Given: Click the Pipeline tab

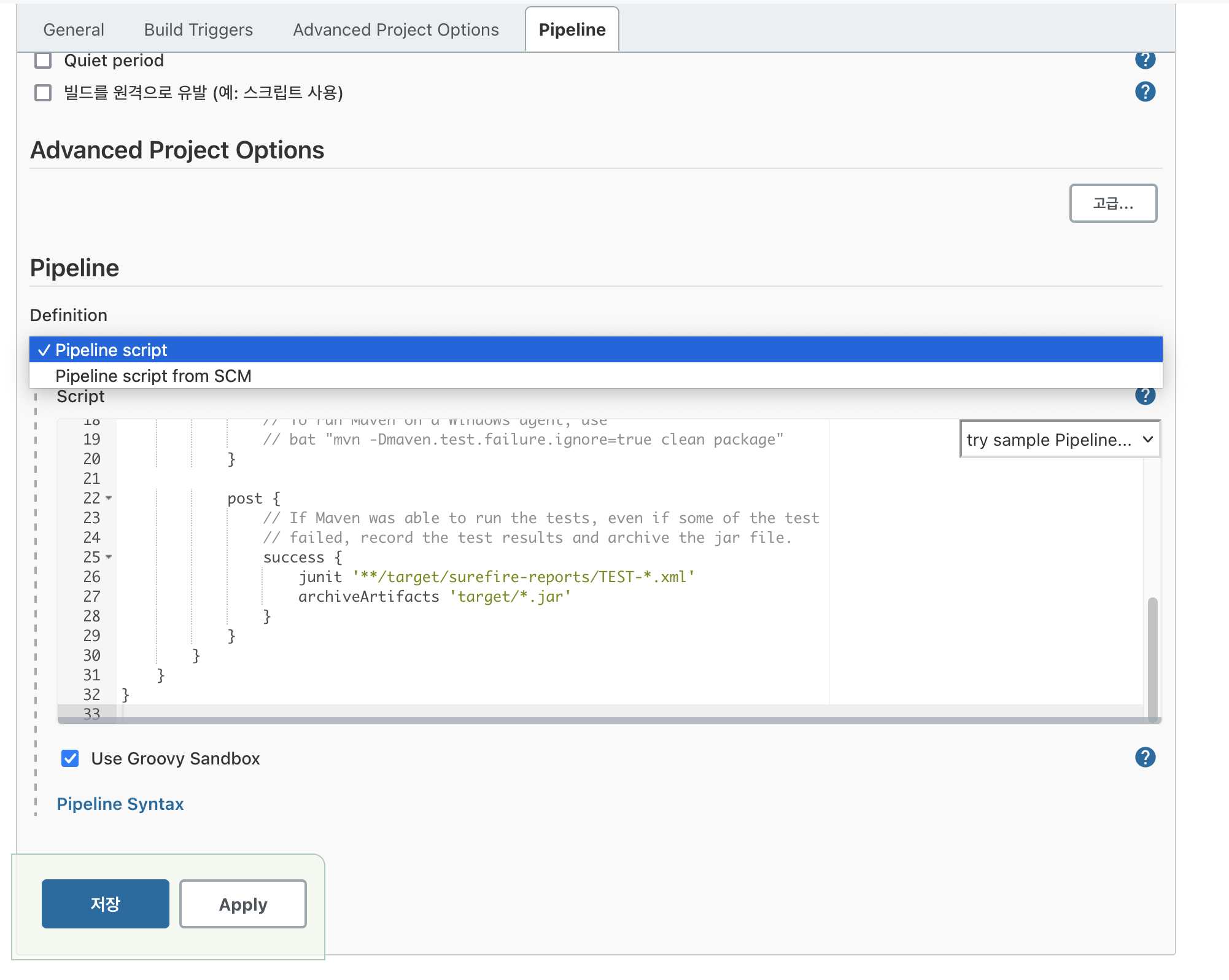Looking at the screenshot, I should pyautogui.click(x=572, y=29).
